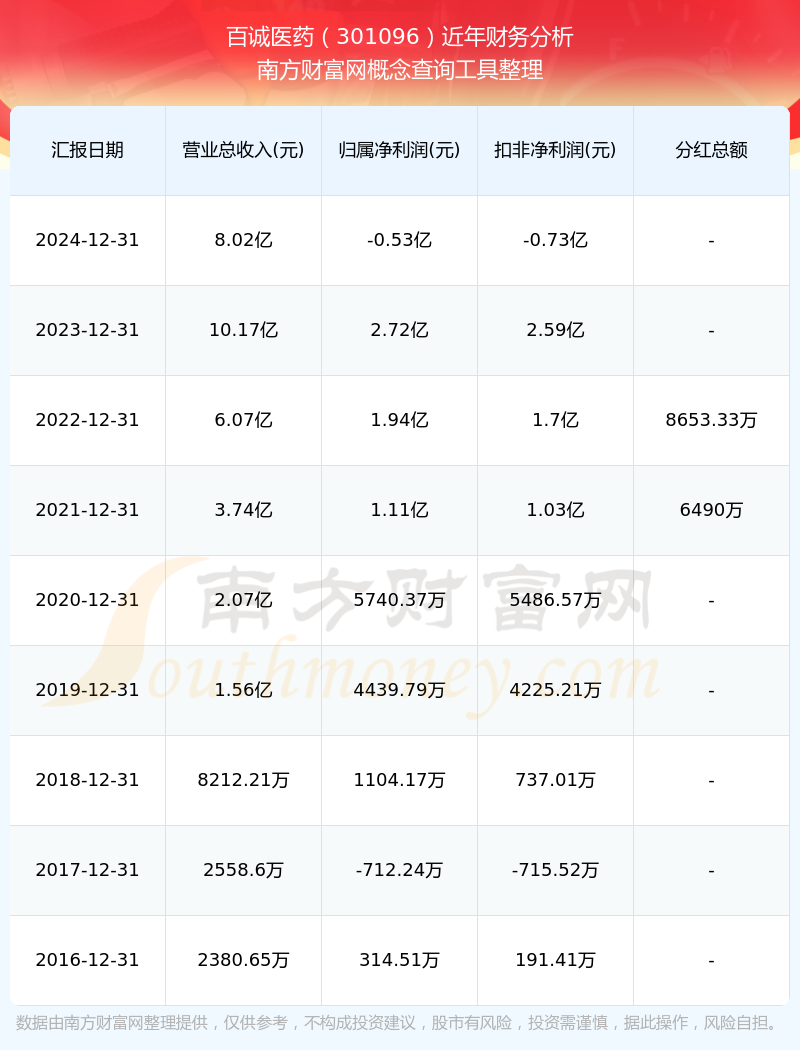Select the 1.11亿 net profit cell

click(x=400, y=510)
